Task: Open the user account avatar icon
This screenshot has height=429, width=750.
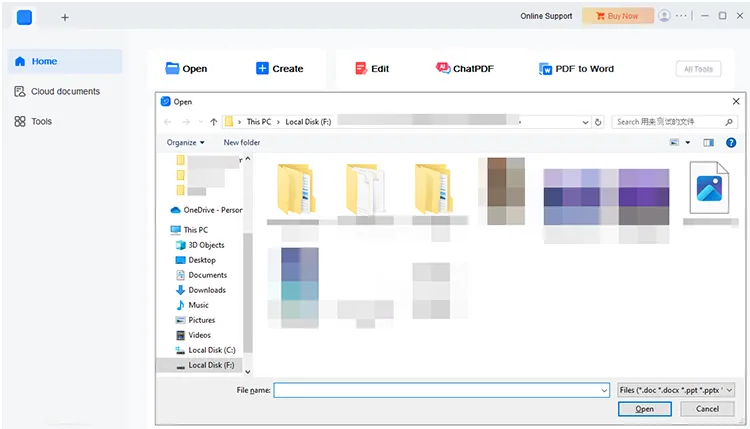Action: 664,16
